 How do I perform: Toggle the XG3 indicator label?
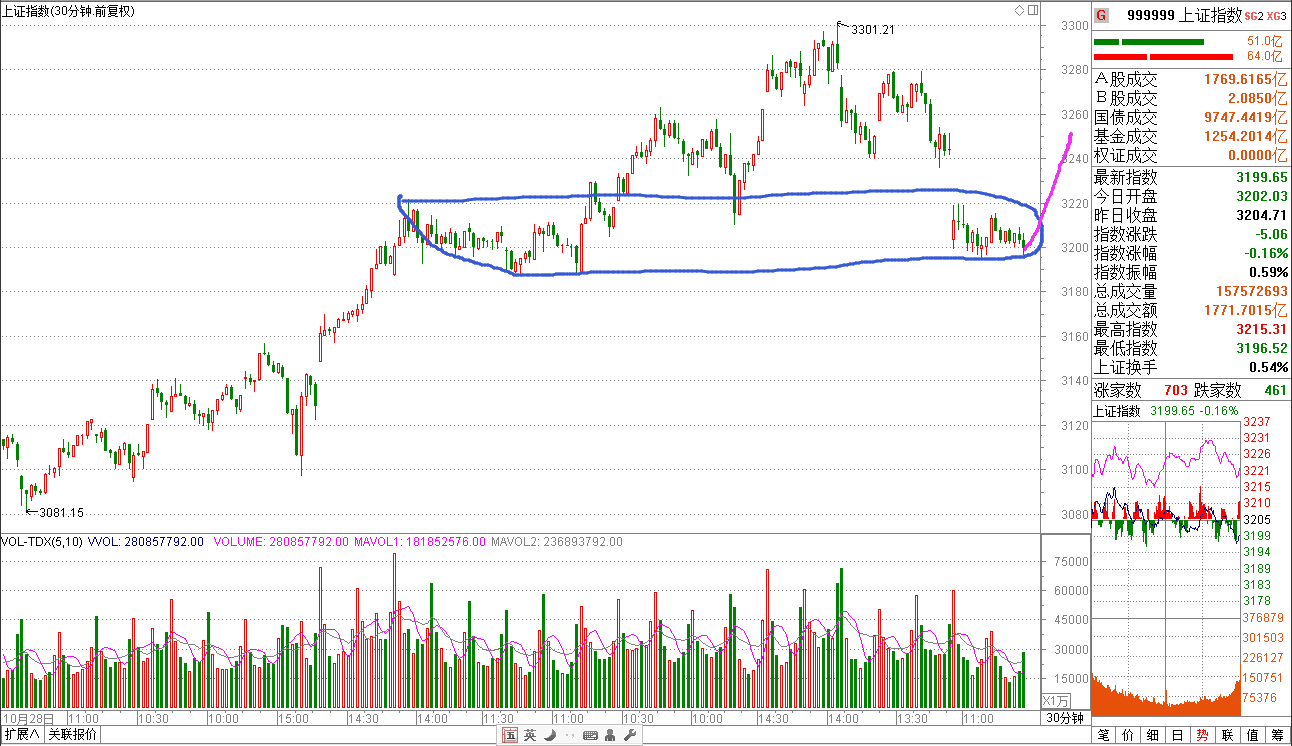(1276, 16)
